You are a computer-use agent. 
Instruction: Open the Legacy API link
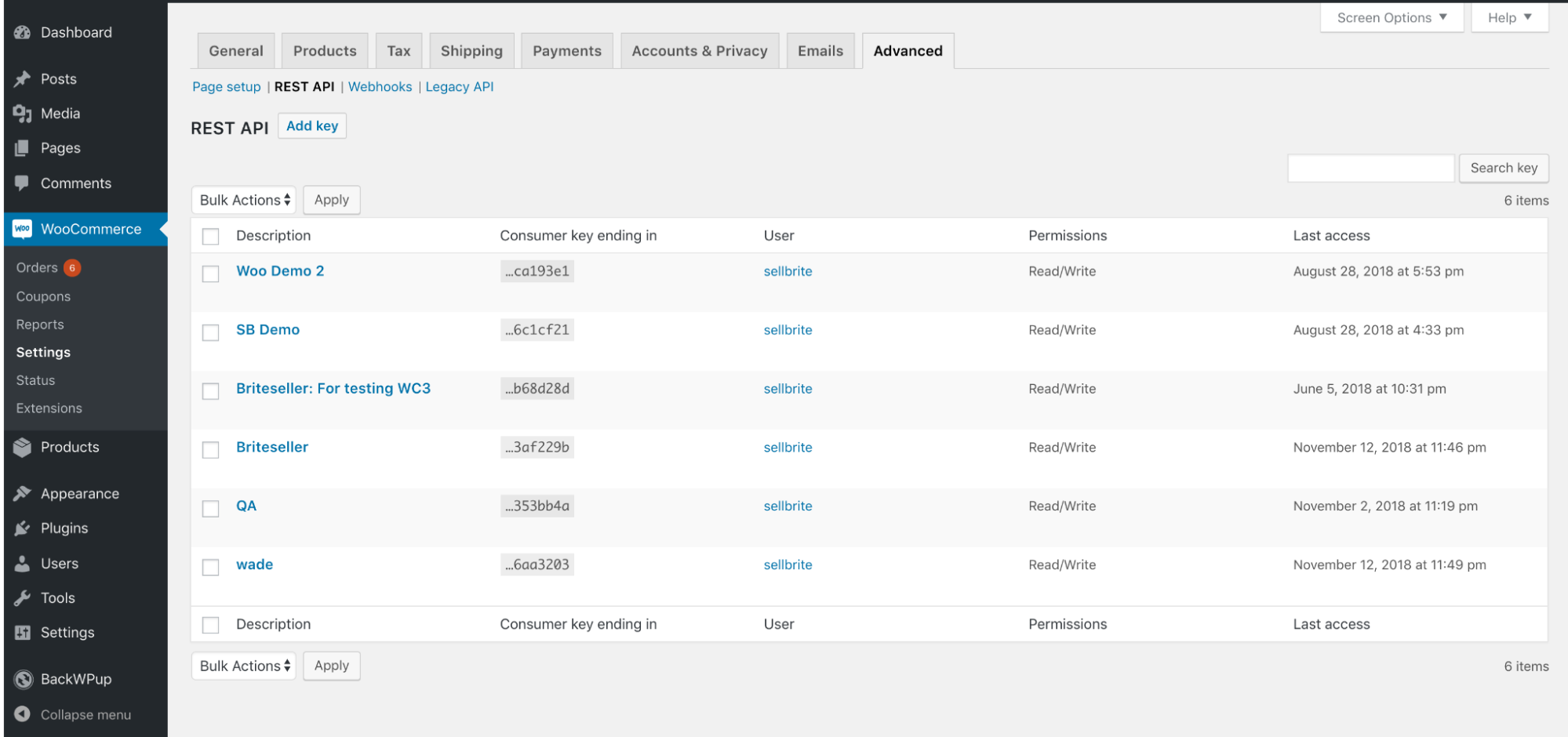[x=460, y=87]
